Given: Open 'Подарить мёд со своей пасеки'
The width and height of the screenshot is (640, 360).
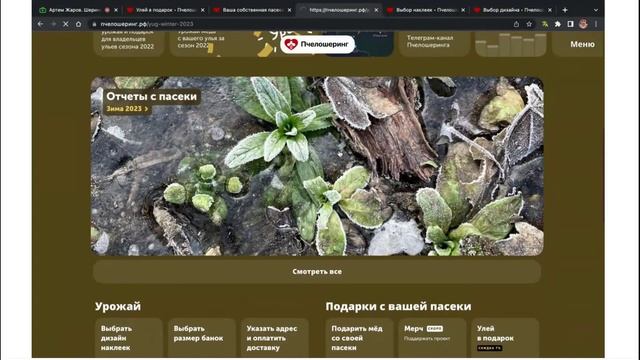Looking at the screenshot, I should [359, 338].
